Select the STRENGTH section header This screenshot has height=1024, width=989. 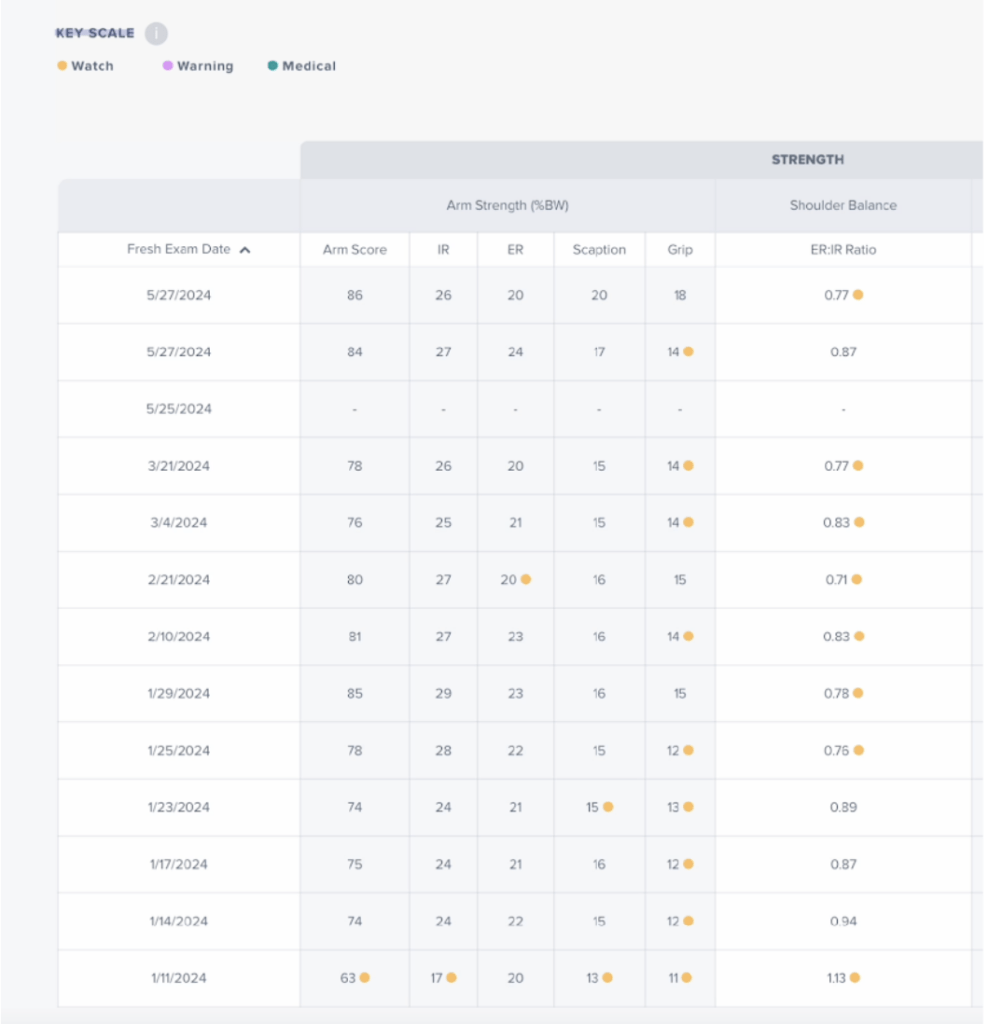coord(807,159)
